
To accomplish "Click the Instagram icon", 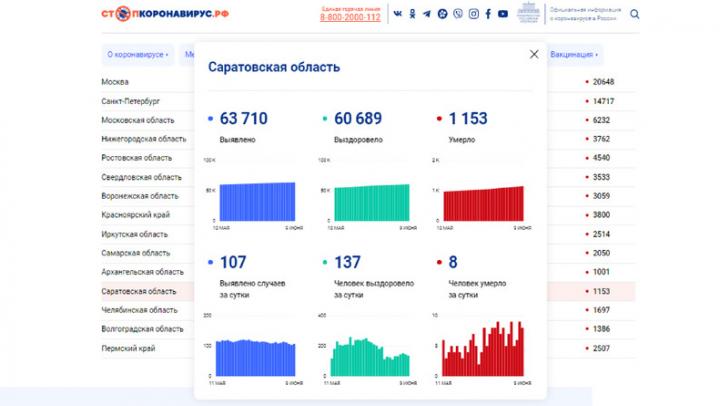I will [x=472, y=15].
